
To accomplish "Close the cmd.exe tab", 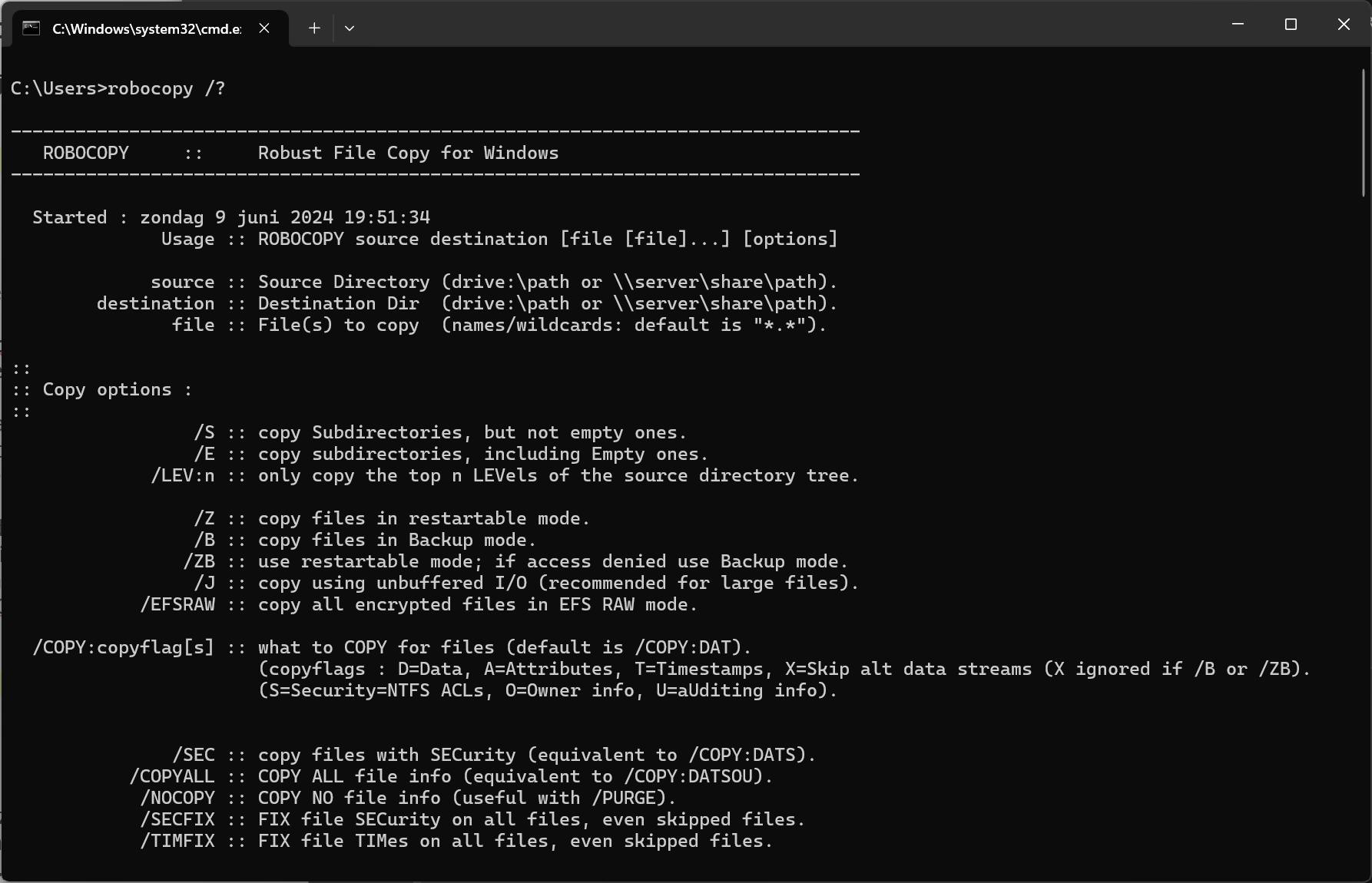I will point(264,28).
